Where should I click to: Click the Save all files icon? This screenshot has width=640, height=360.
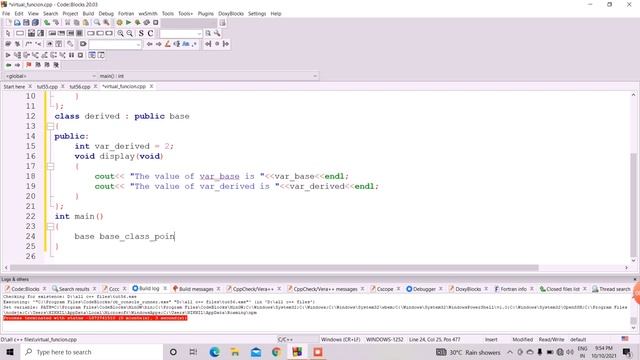pyautogui.click(x=36, y=23)
